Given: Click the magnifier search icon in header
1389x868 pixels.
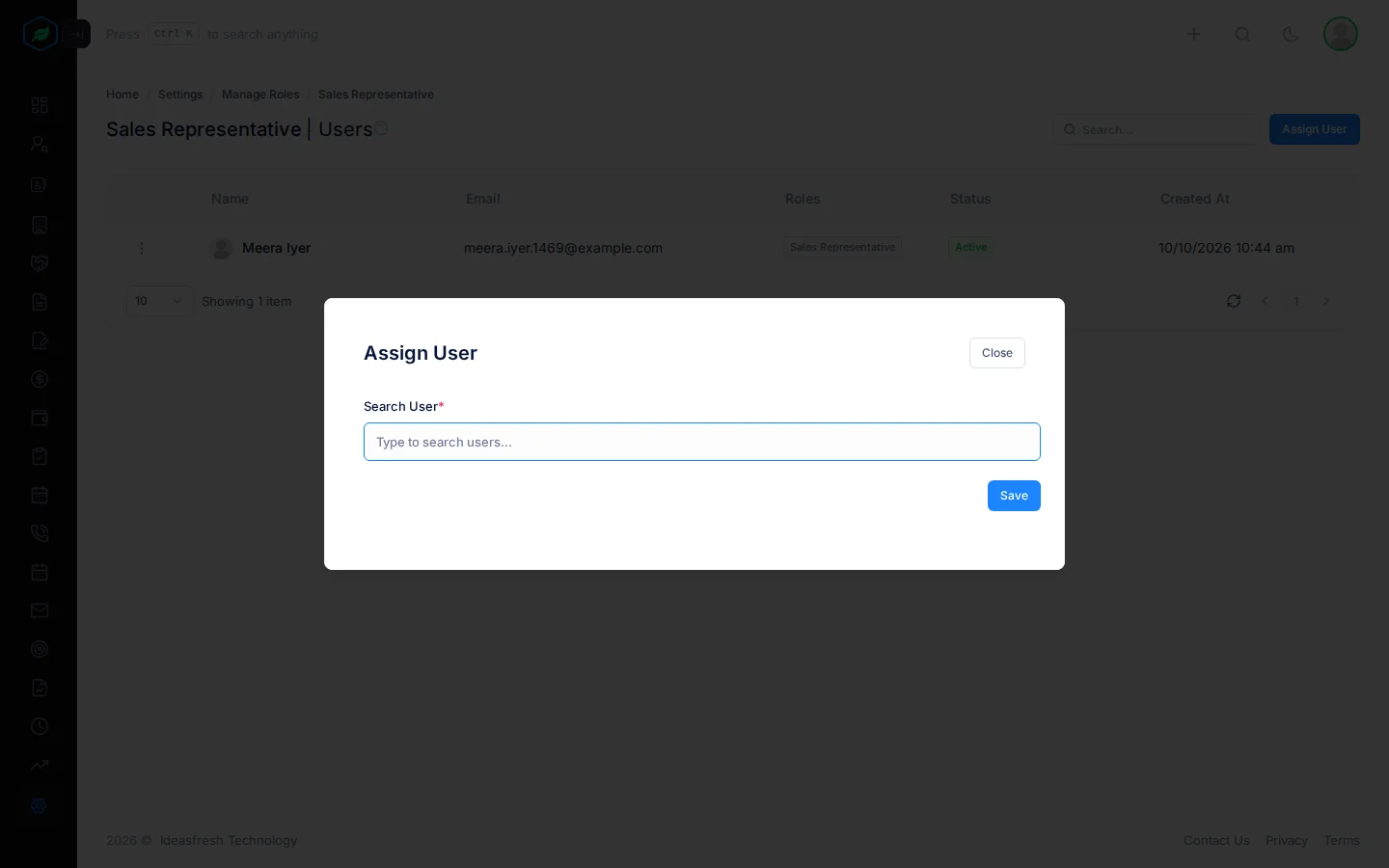Looking at the screenshot, I should tap(1242, 34).
